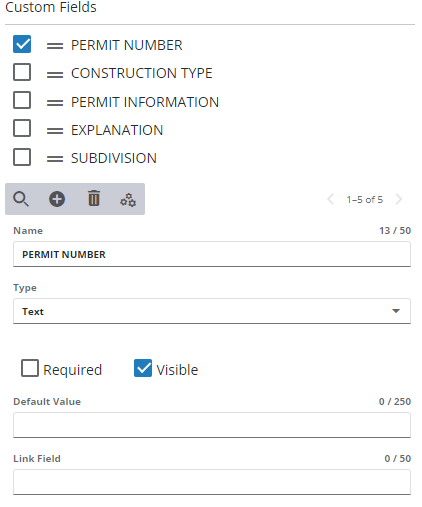Click the Default Value input field
This screenshot has height=507, width=422.
click(x=212, y=425)
